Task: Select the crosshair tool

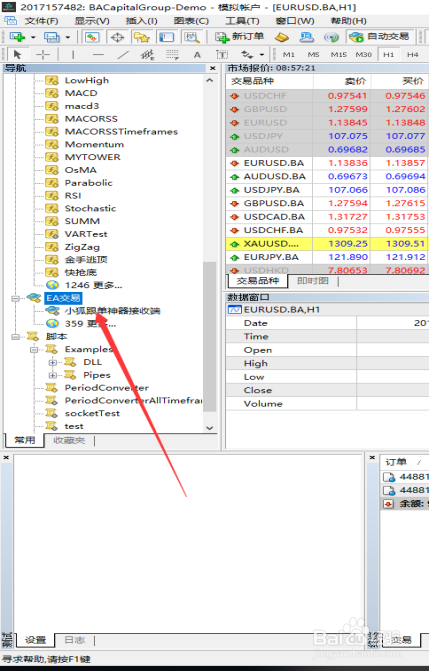Action: [x=43, y=54]
